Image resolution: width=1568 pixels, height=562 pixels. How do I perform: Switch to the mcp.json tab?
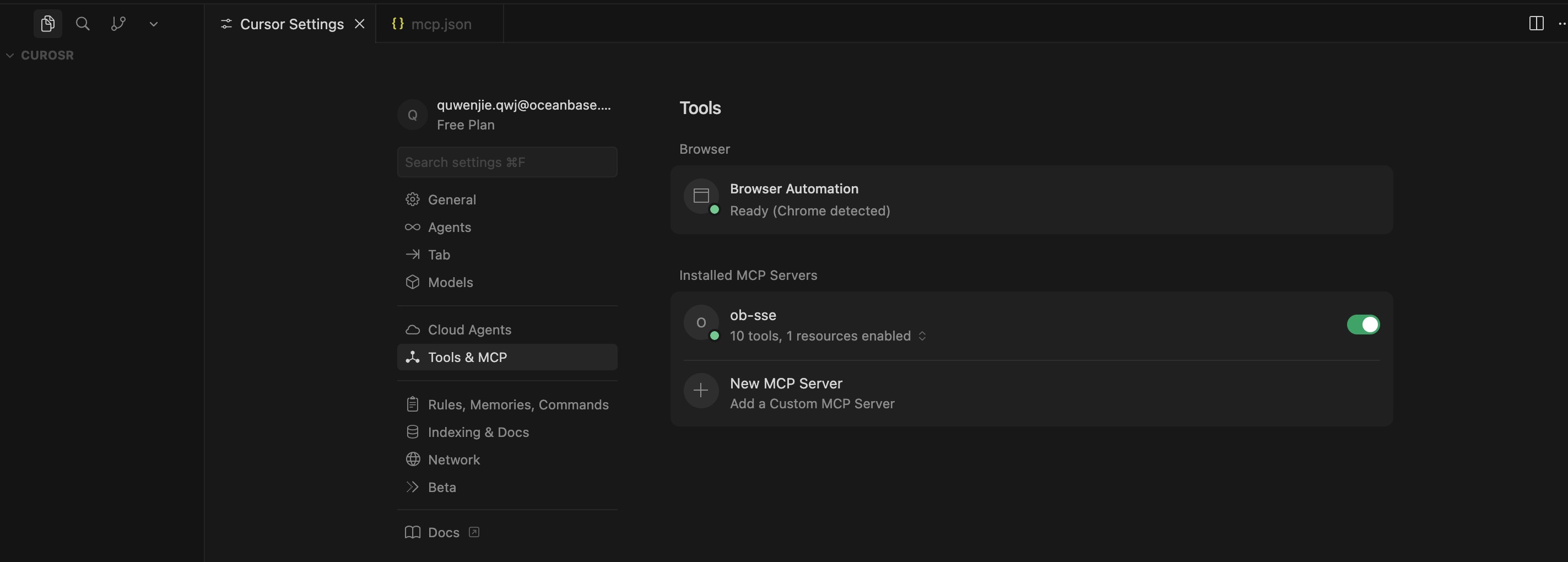(440, 24)
